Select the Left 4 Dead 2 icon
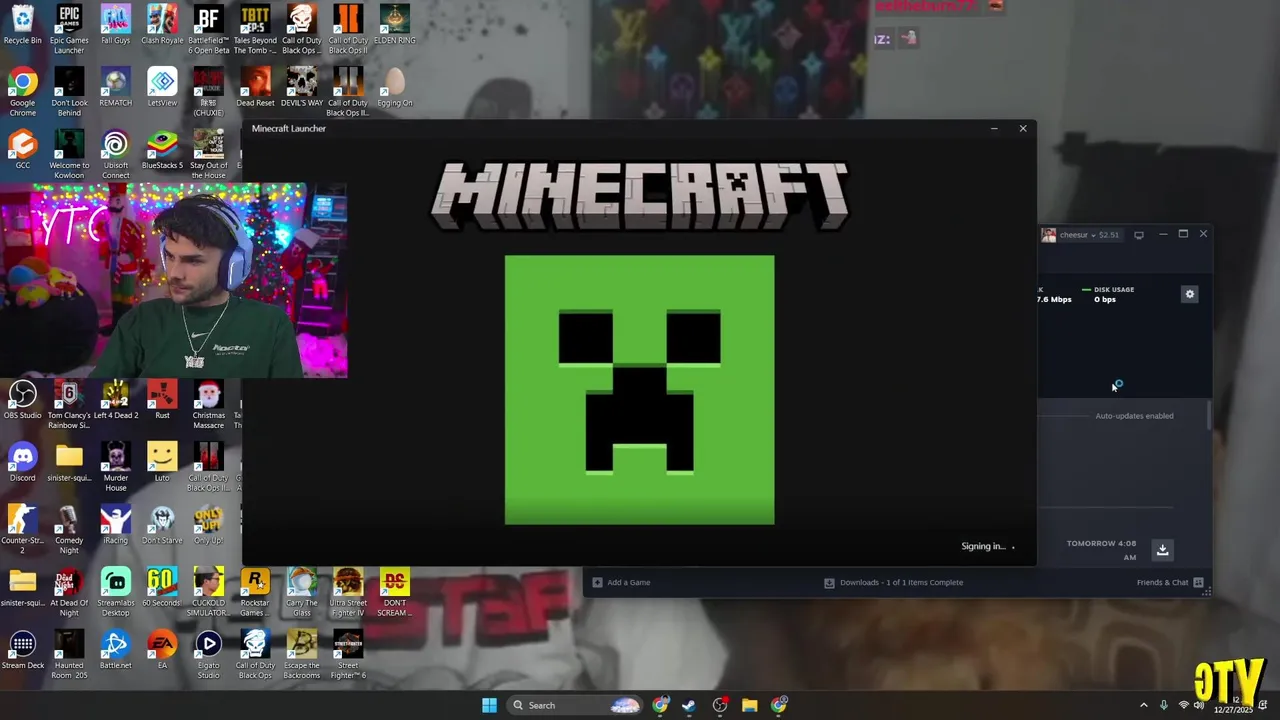 115,400
